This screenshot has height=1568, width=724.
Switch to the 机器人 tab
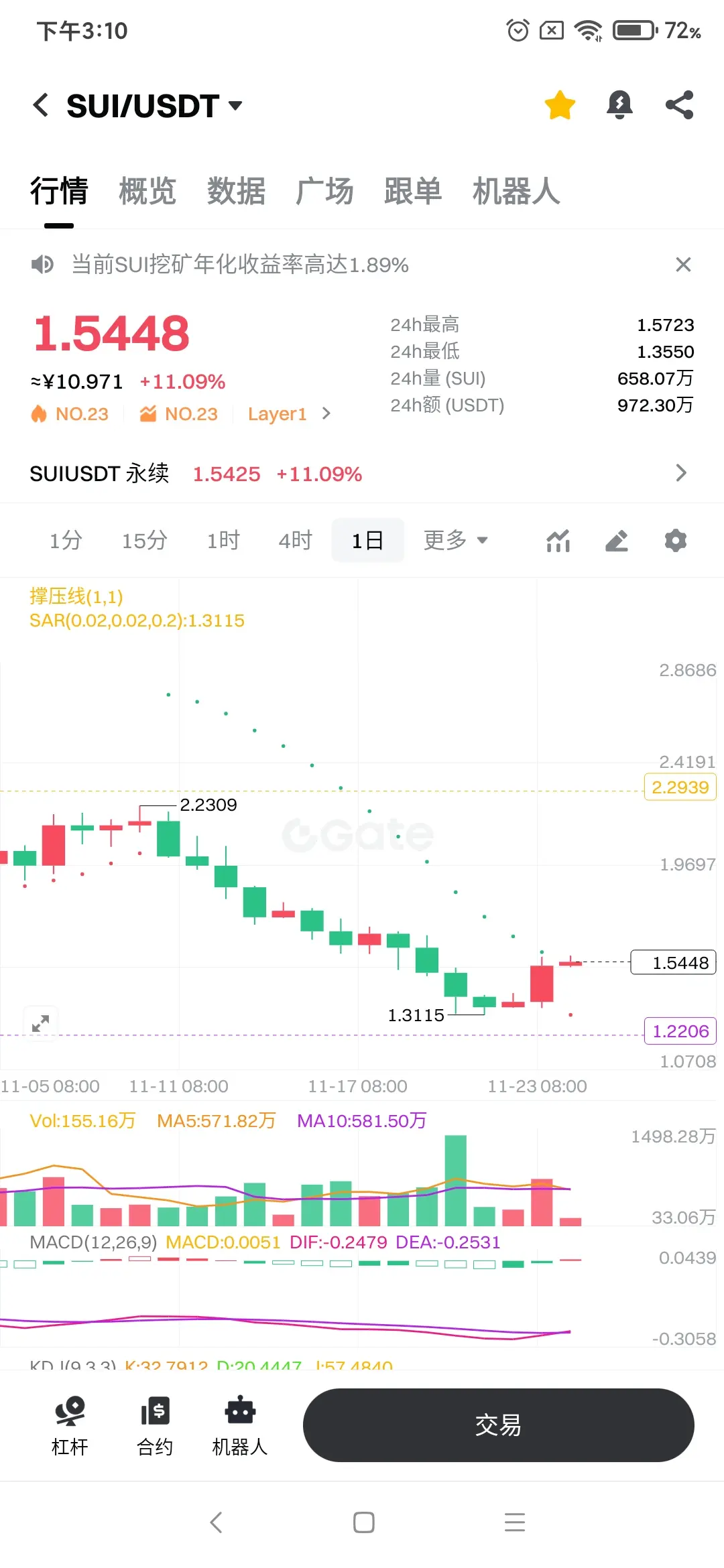pos(516,191)
